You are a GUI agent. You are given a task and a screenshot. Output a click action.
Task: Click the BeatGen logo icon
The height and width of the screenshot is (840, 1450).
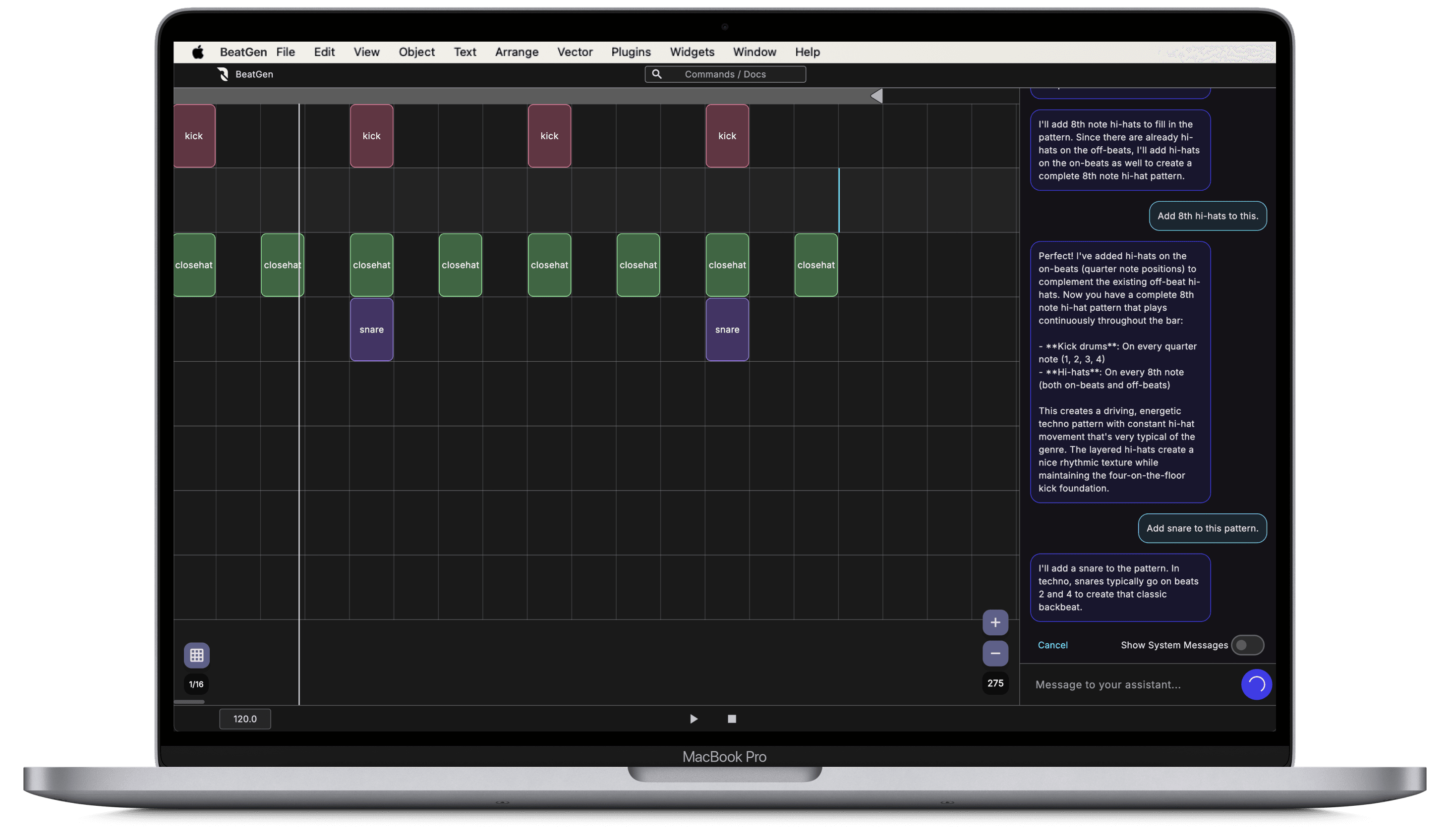(x=223, y=74)
